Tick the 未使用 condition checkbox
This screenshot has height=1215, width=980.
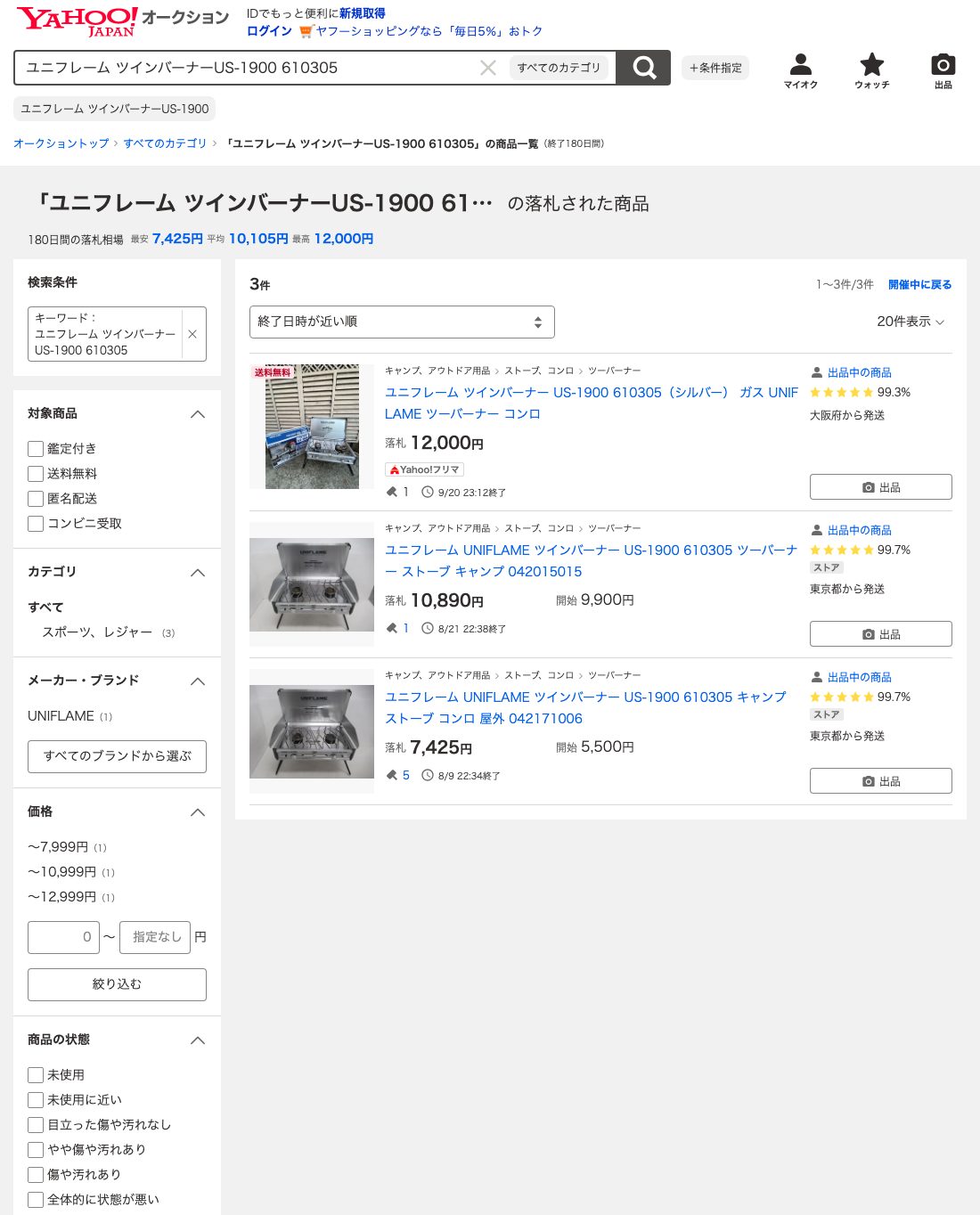[36, 1075]
